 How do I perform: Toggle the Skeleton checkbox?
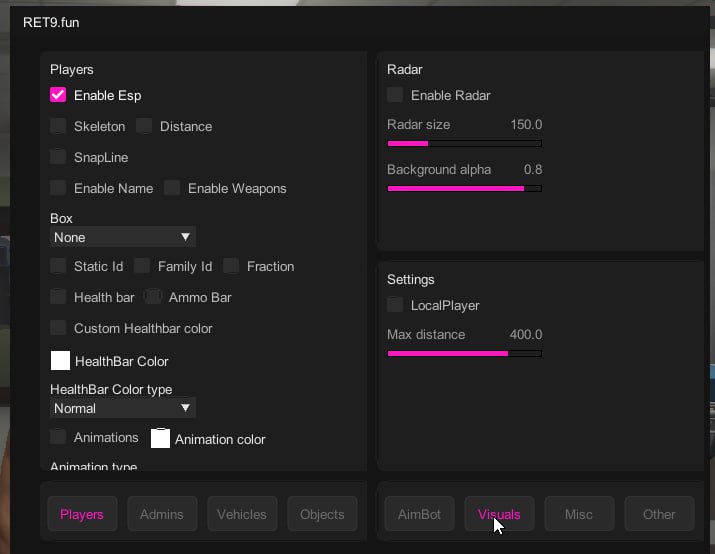(x=58, y=126)
